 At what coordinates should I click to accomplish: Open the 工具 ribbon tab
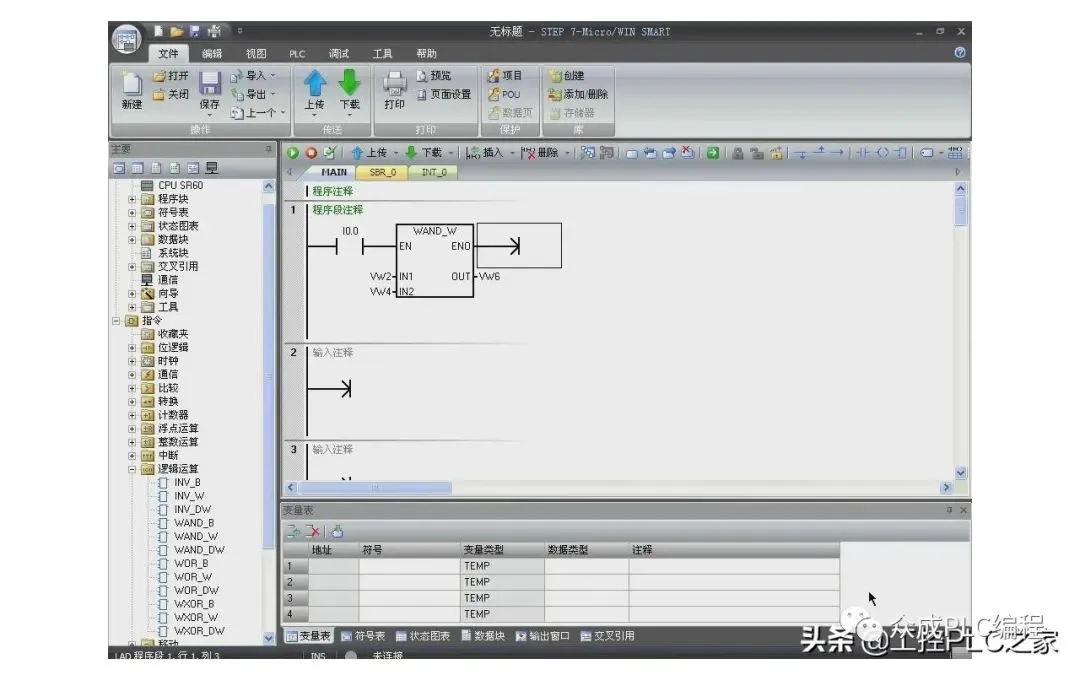(382, 54)
